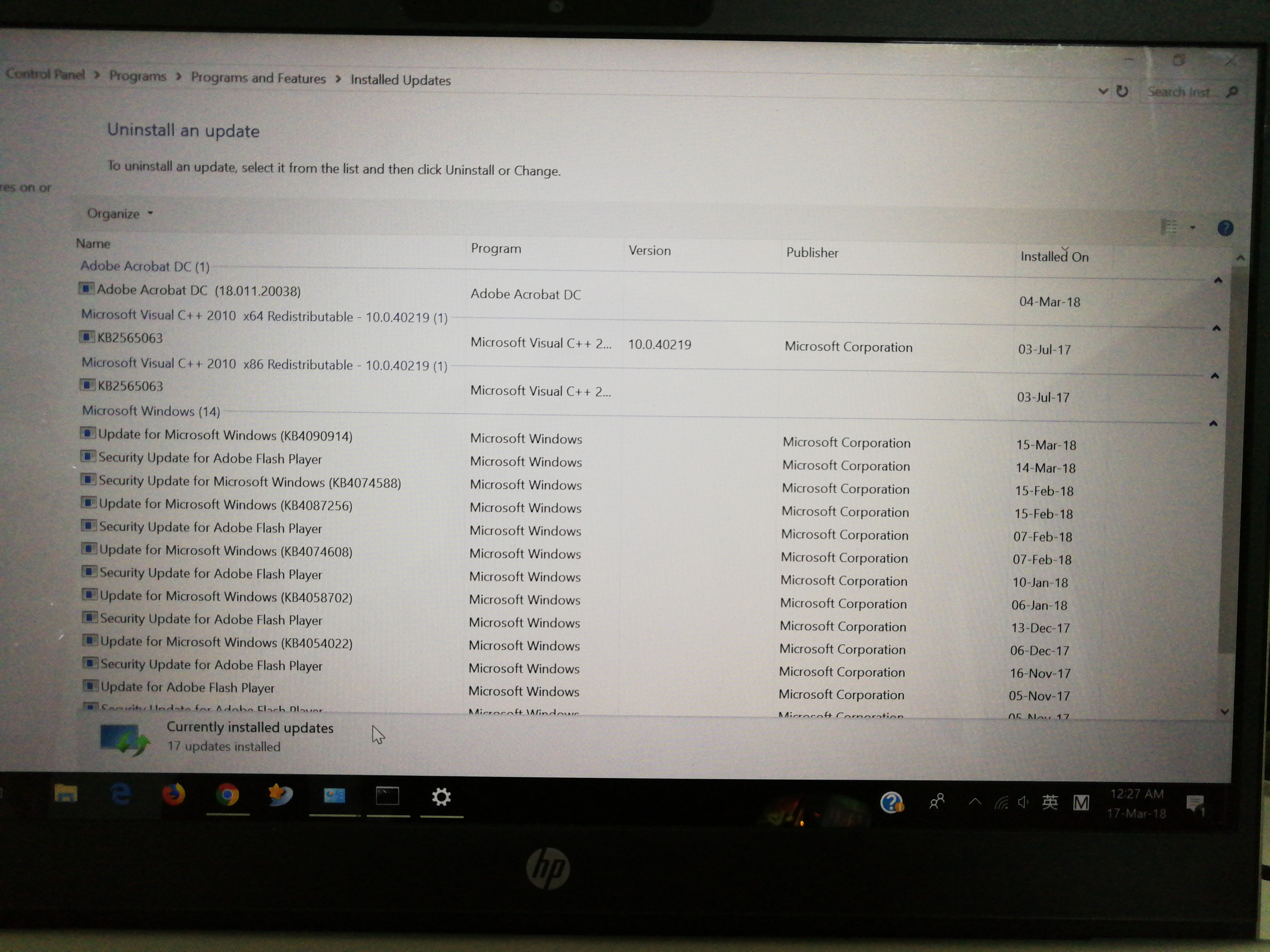Launch Microsoft Edge from taskbar
This screenshot has width=1270, height=952.
click(x=120, y=794)
